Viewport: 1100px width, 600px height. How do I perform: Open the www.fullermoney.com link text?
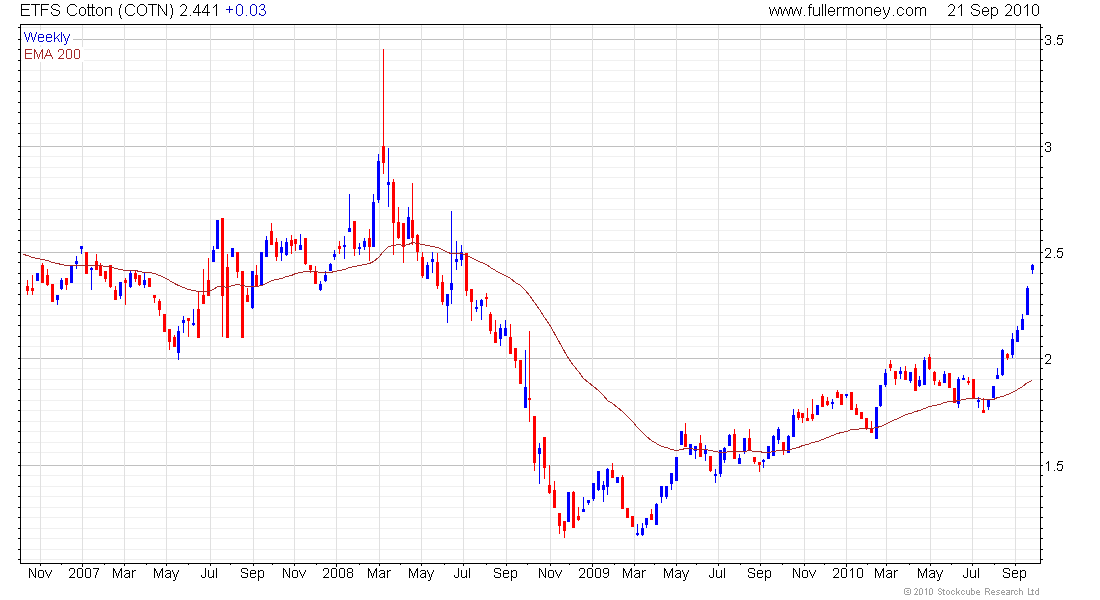click(x=847, y=11)
